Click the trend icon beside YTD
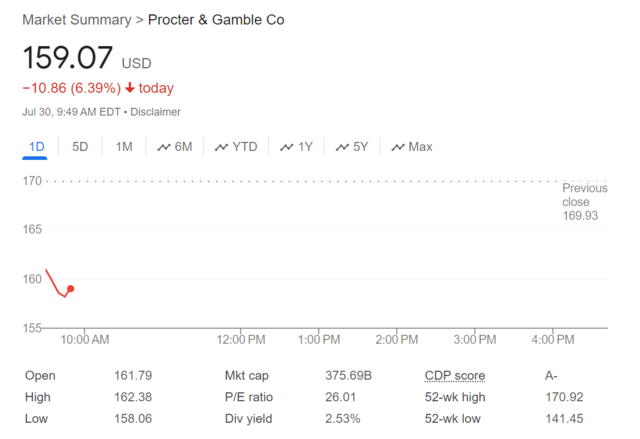This screenshot has width=640, height=439. [221, 147]
